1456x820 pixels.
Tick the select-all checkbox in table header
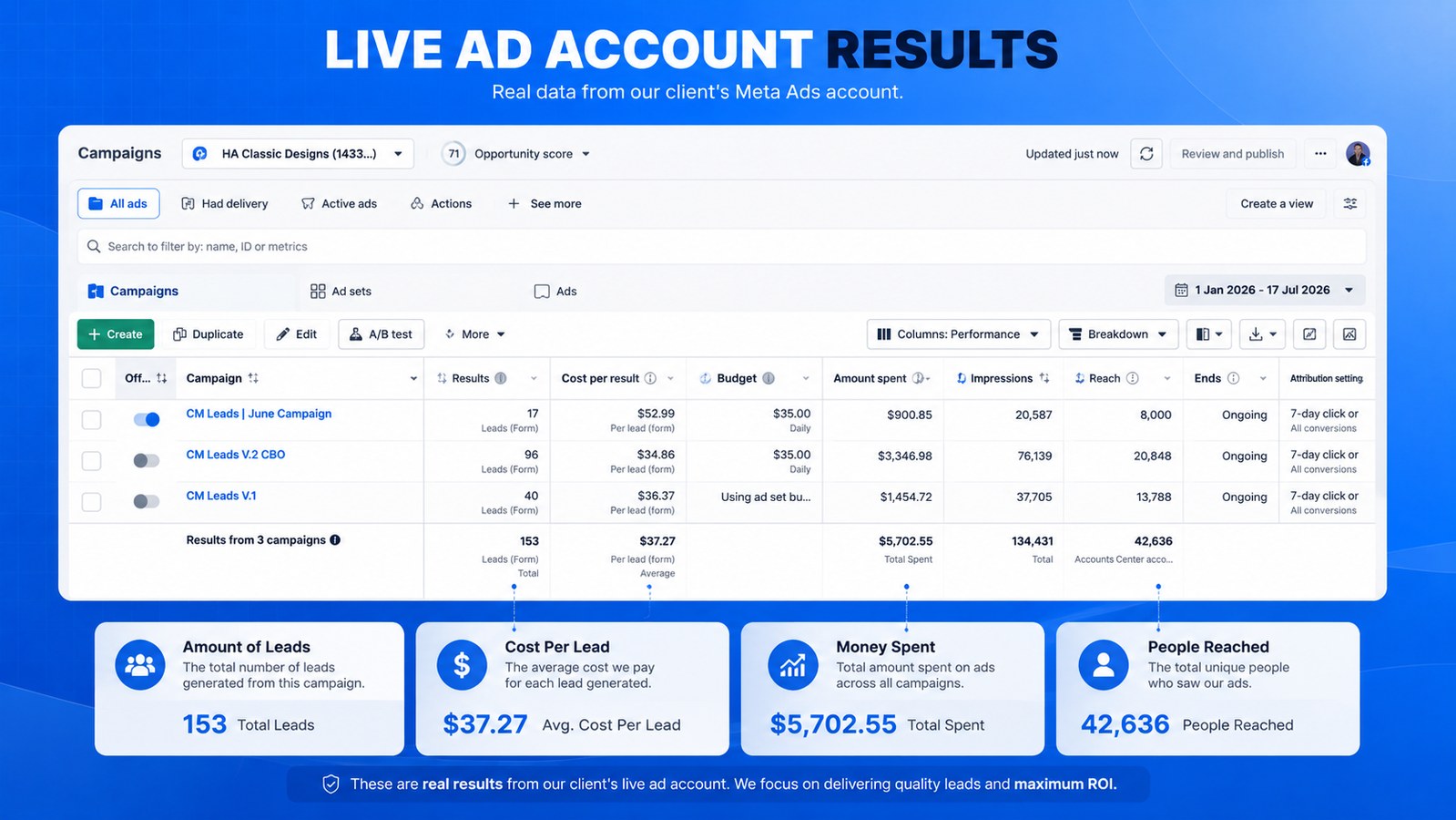pyautogui.click(x=92, y=378)
